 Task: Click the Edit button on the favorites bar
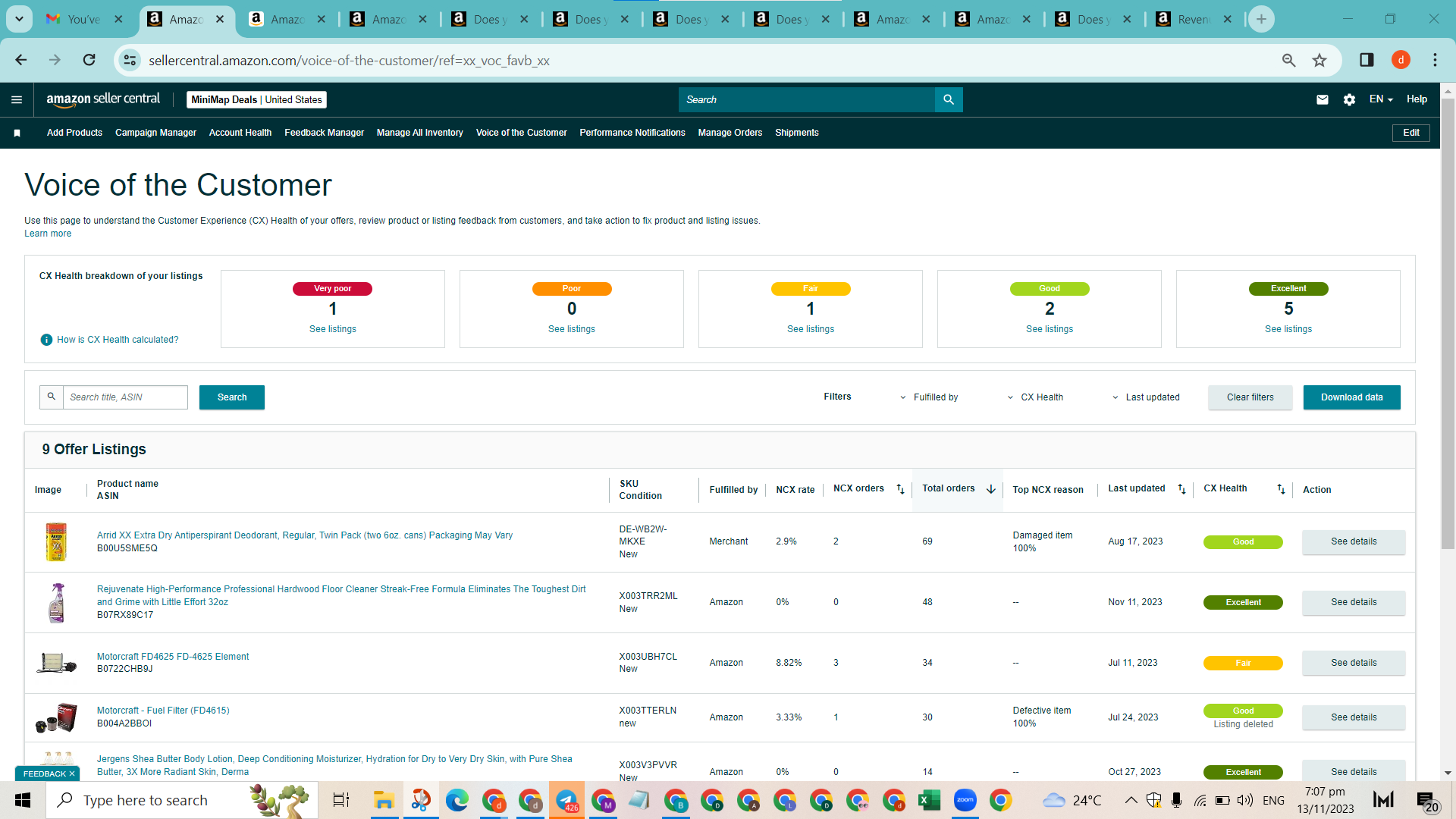click(1411, 133)
